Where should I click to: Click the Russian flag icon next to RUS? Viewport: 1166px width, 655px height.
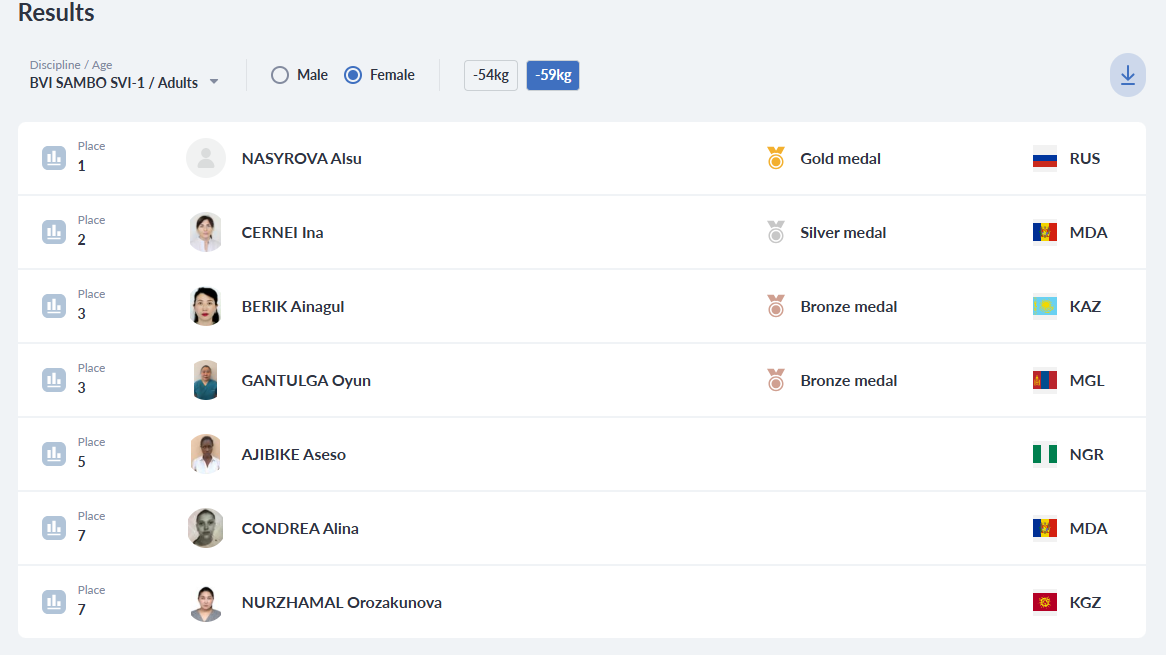click(1044, 158)
